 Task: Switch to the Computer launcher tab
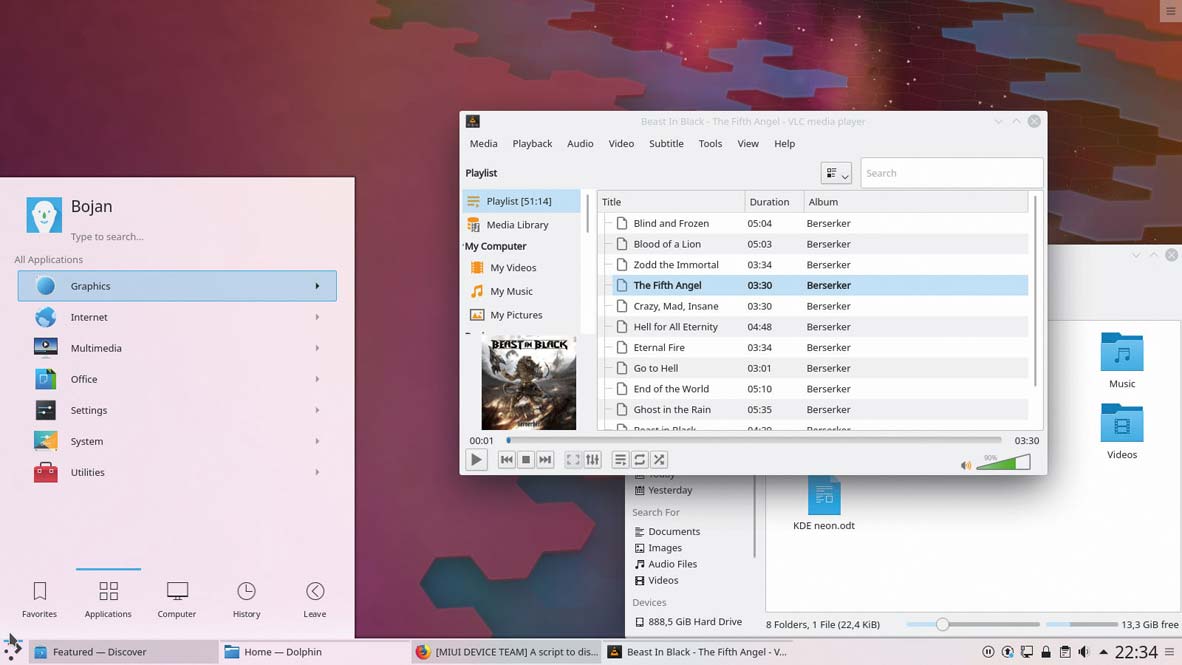[x=177, y=599]
